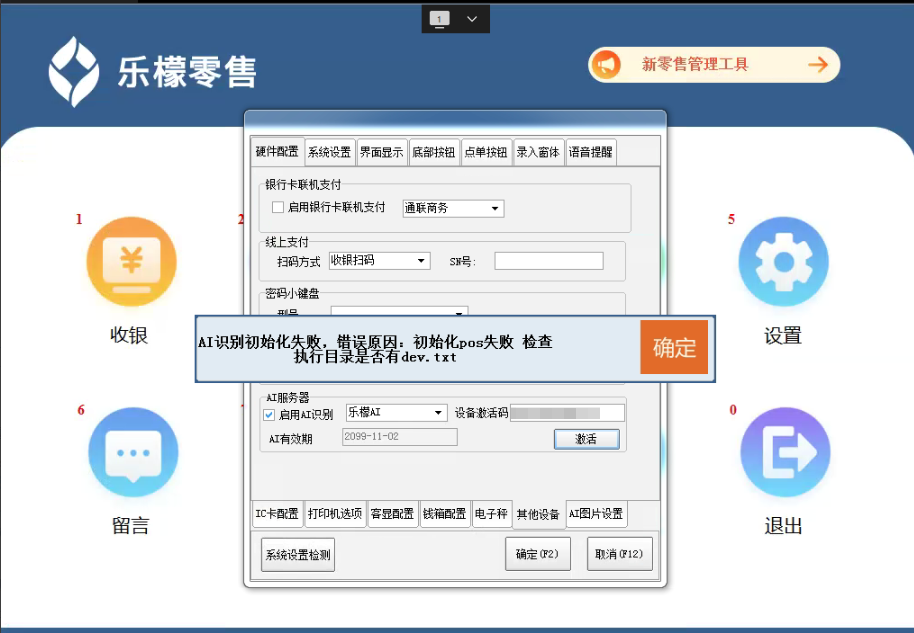Viewport: 914px width, 633px height.
Task: Click the monitor icon at top
Action: pyautogui.click(x=440, y=19)
